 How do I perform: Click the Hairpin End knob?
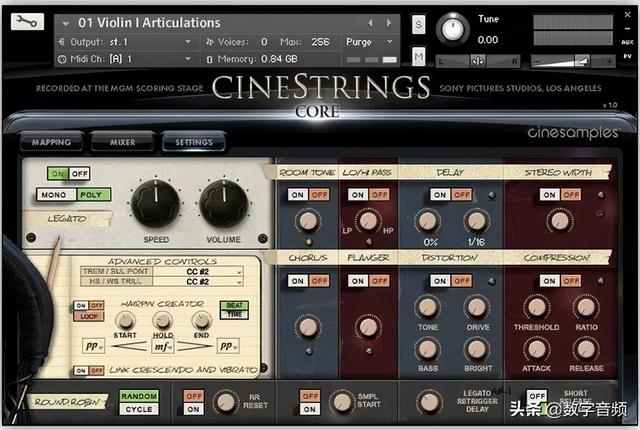[x=201, y=321]
